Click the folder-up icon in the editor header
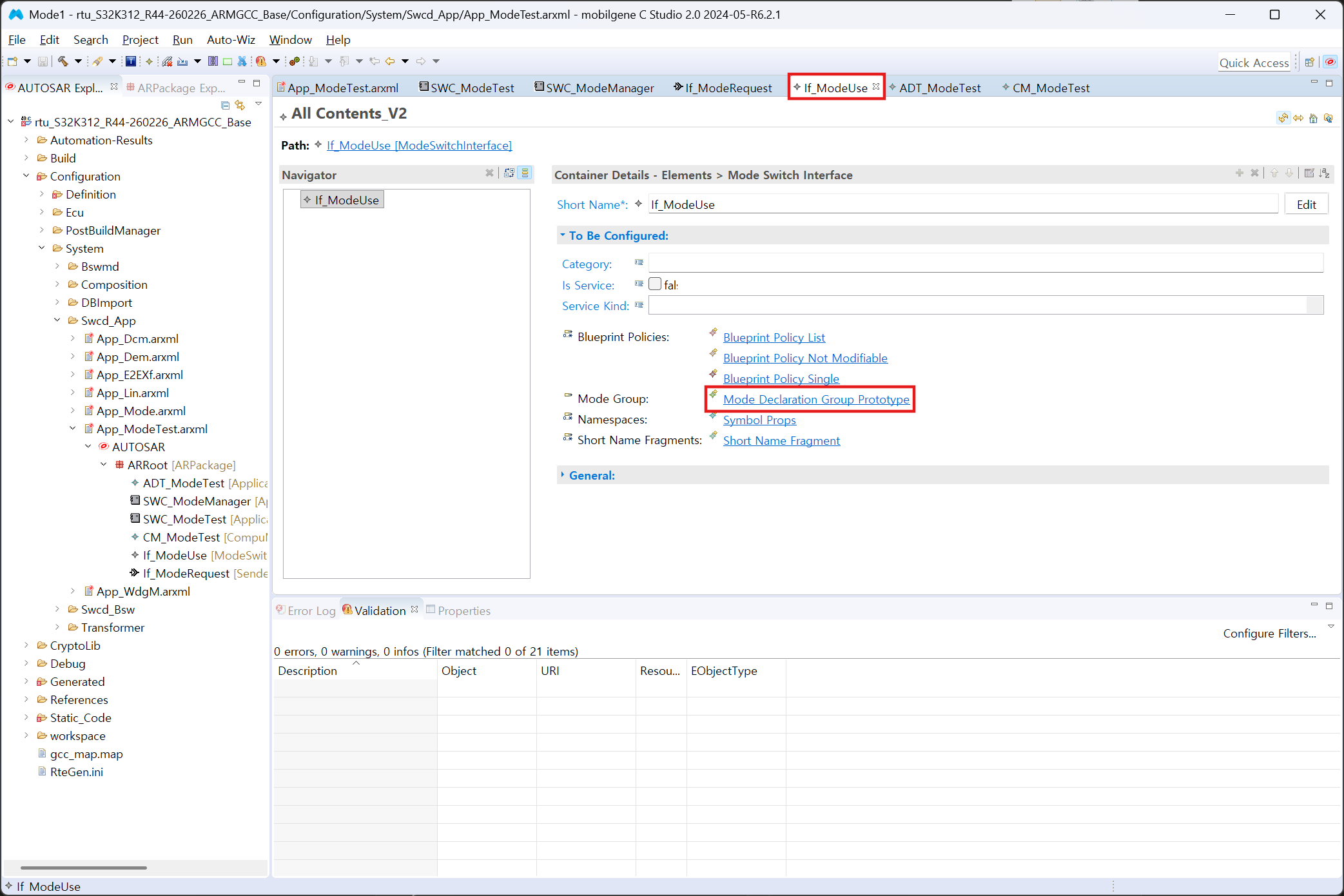 1328,118
